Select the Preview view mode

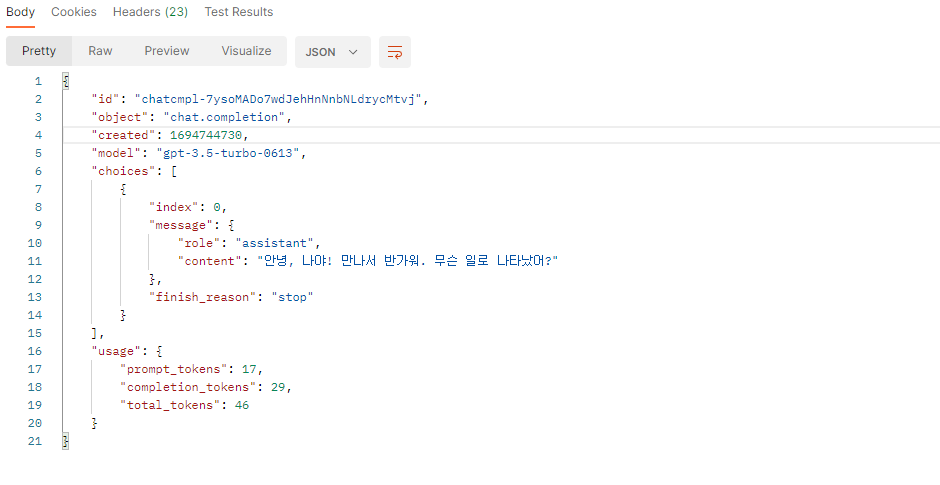(x=167, y=51)
